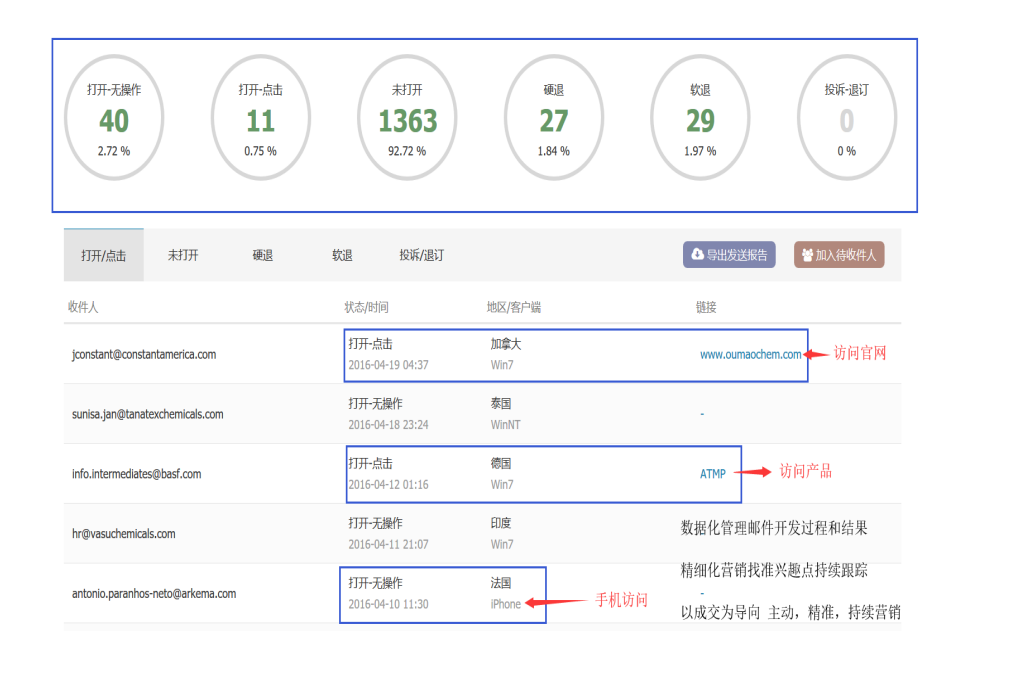Switch to the 未打开 tab
Screen dimensions: 1014x696
pyautogui.click(x=184, y=255)
